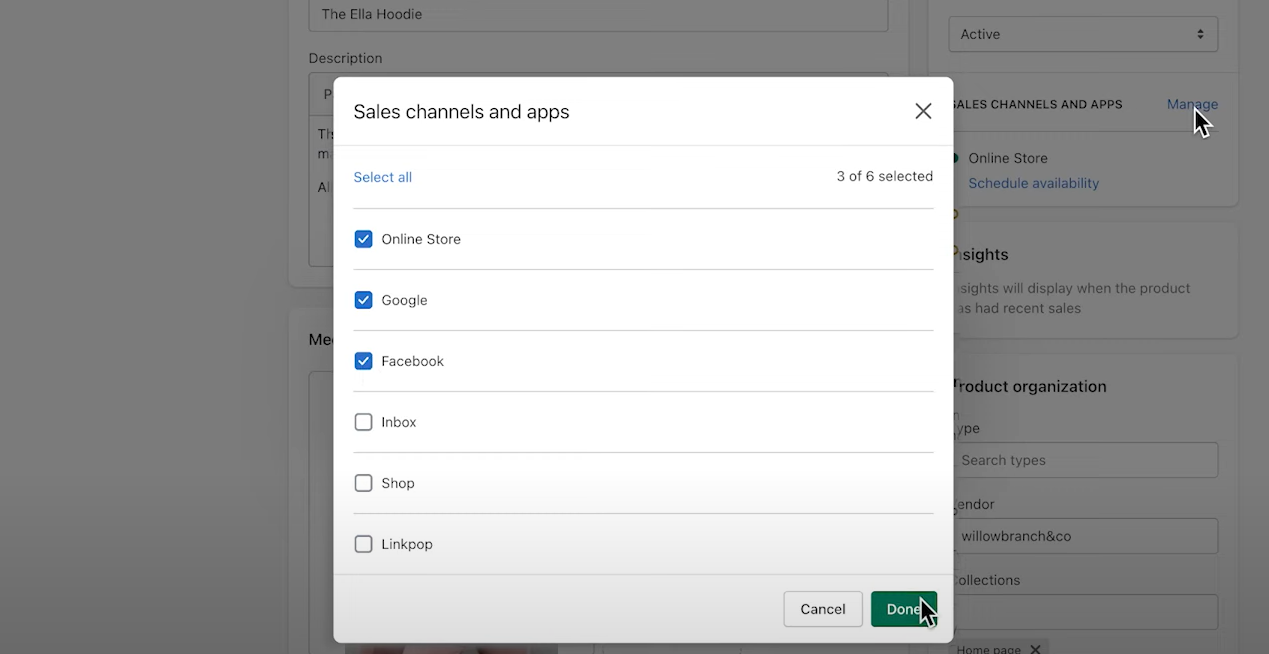Enable the Linkpop sales channel
Viewport: 1269px width, 654px height.
363,544
